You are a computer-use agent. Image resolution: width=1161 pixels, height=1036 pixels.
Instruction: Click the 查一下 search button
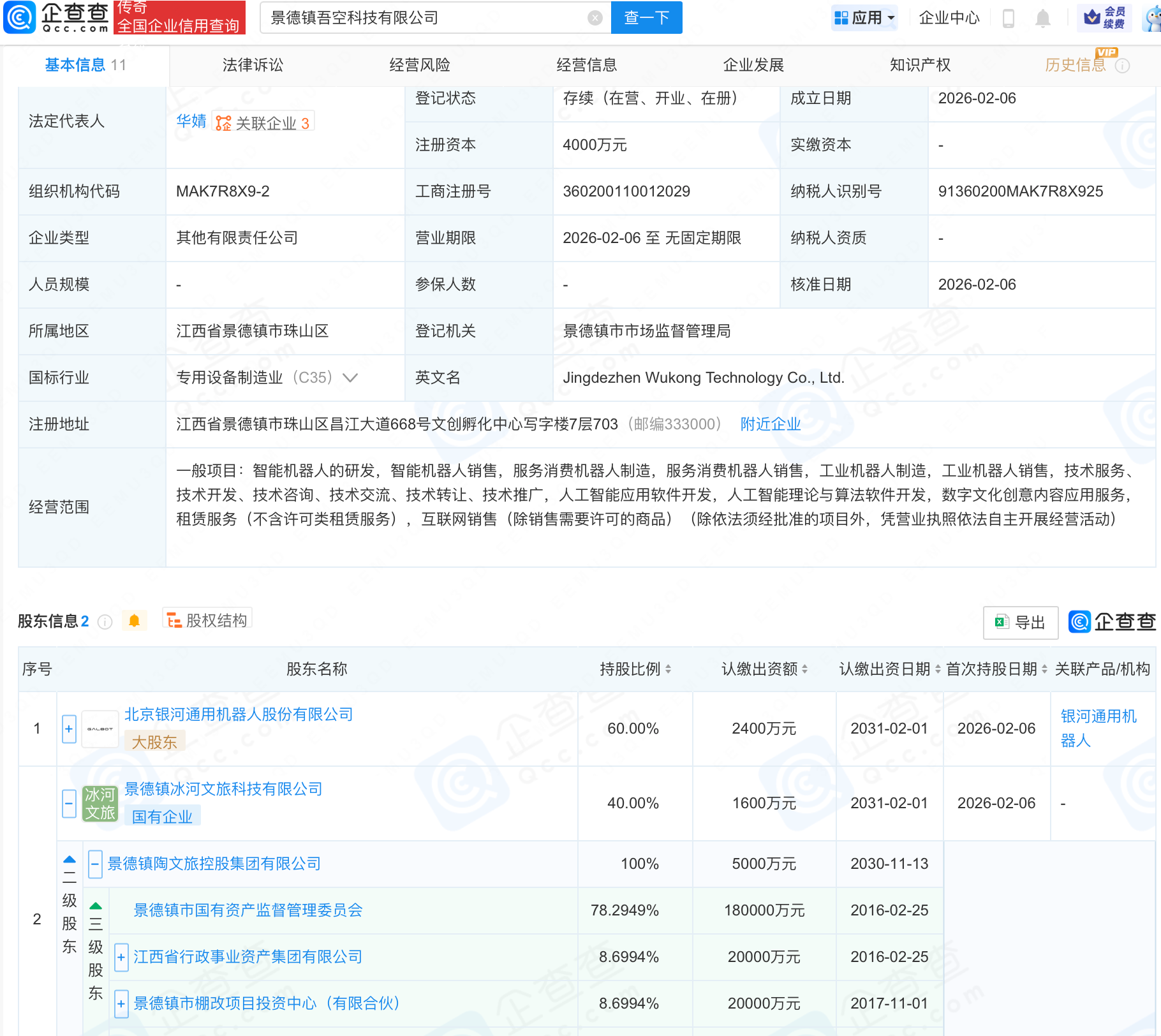(646, 18)
